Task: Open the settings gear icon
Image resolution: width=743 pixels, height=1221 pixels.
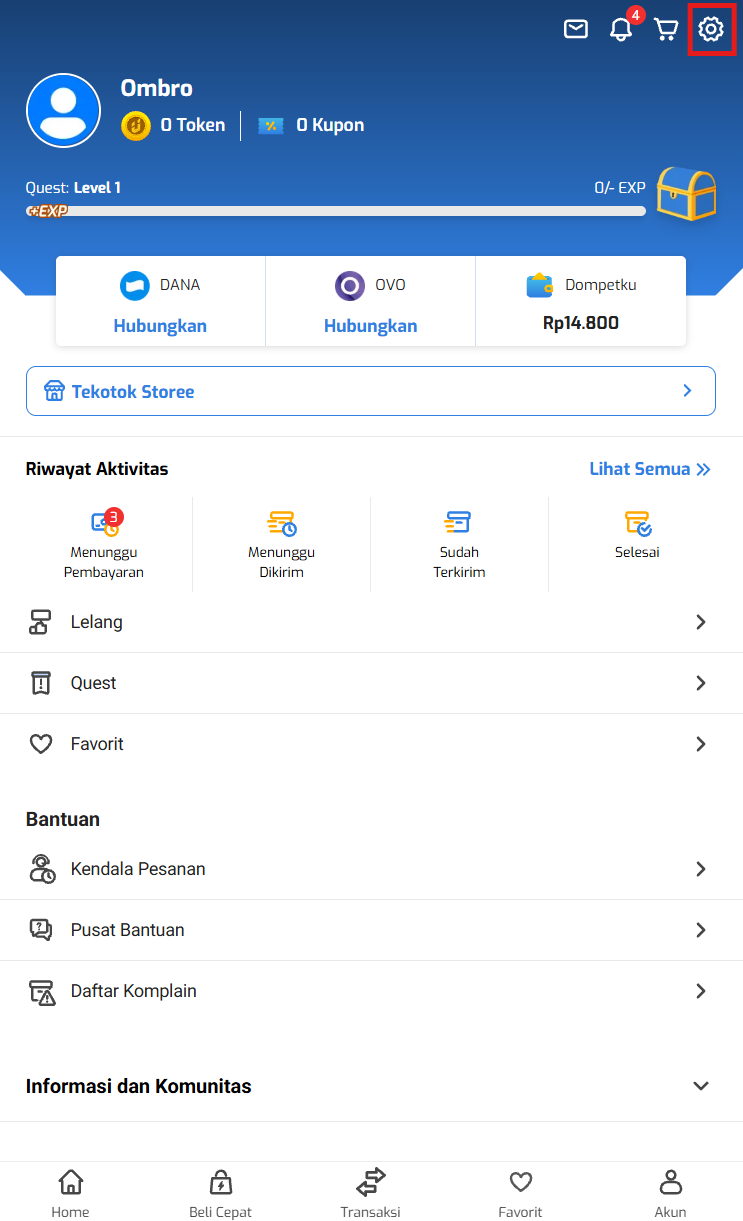Action: (x=710, y=29)
